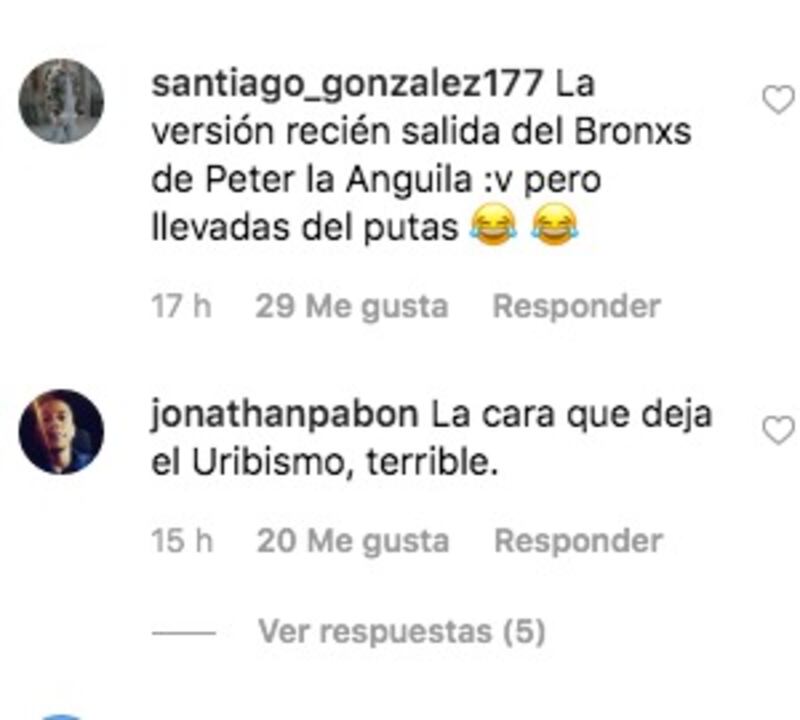Viewport: 800px width, 720px height.
Task: Tap the heart icon on jonathanpabon's comment
Action: 778,430
